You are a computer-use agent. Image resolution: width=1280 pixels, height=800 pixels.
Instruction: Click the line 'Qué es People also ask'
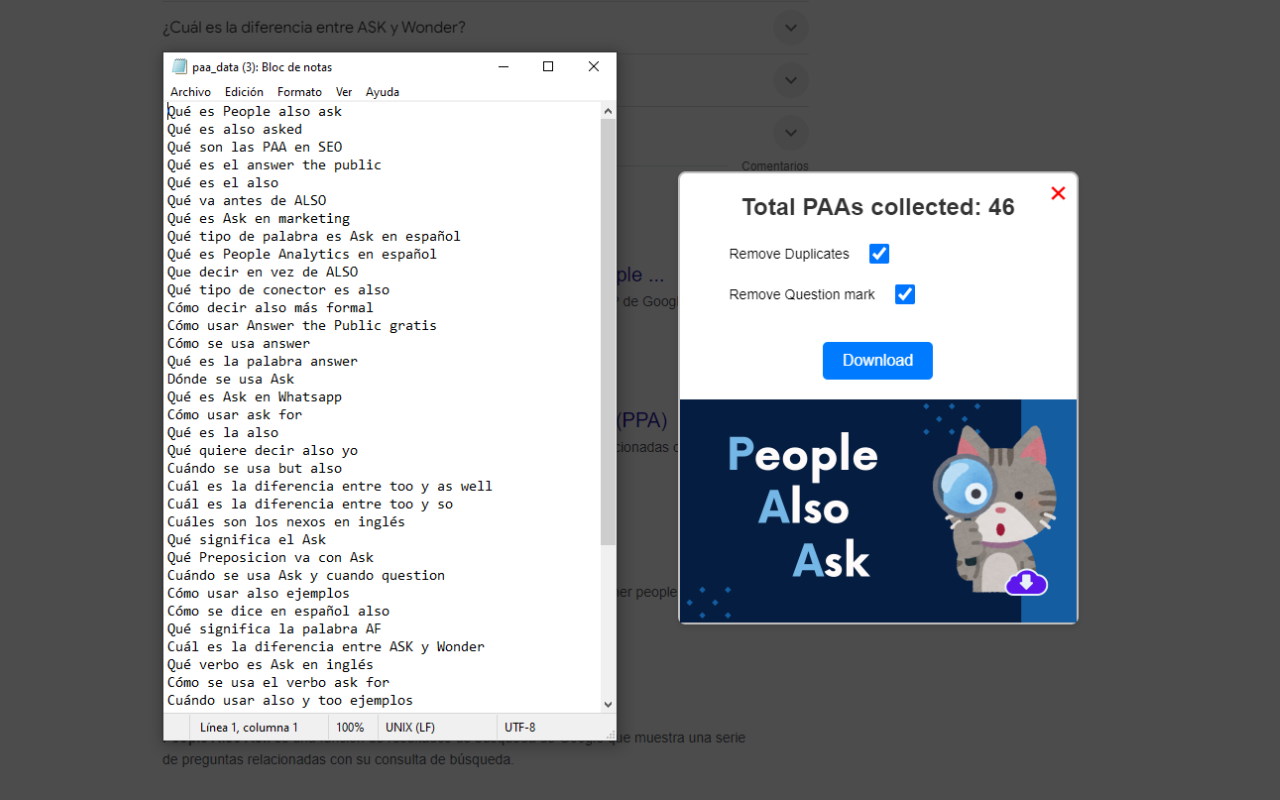[x=255, y=111]
